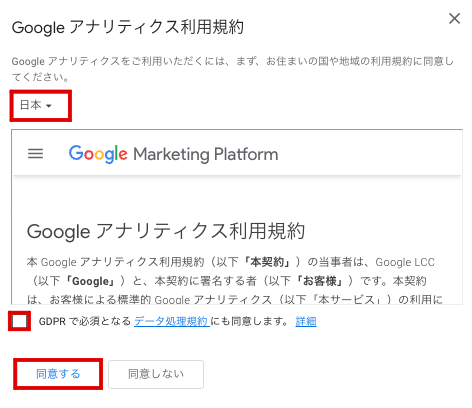Viewport: 472px width, 408px height.
Task: Click the intro text about お住まいの国や地域
Action: pyautogui.click(x=233, y=69)
